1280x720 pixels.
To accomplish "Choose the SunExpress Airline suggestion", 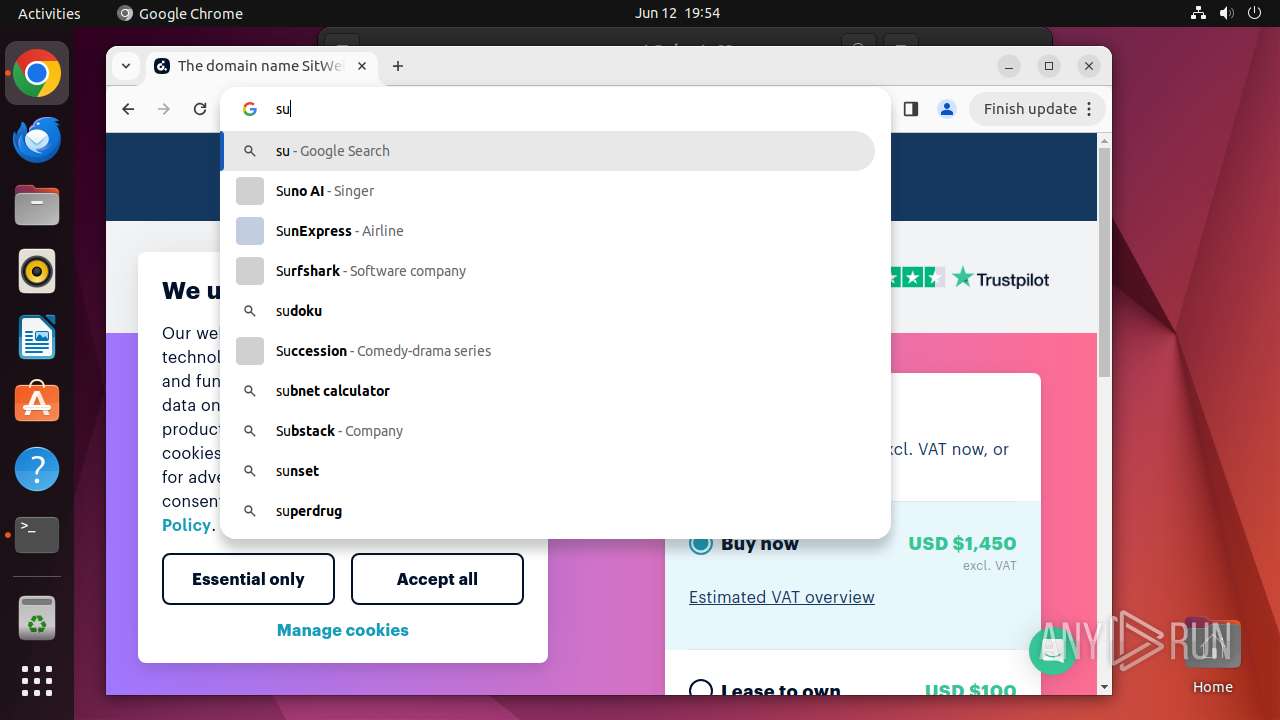I will pos(548,231).
